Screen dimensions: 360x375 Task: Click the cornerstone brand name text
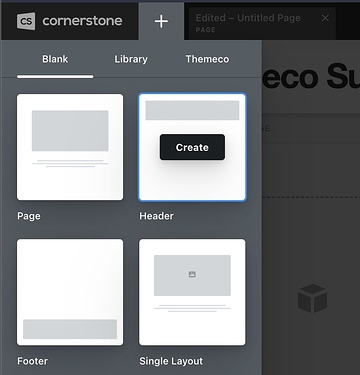click(x=82, y=21)
